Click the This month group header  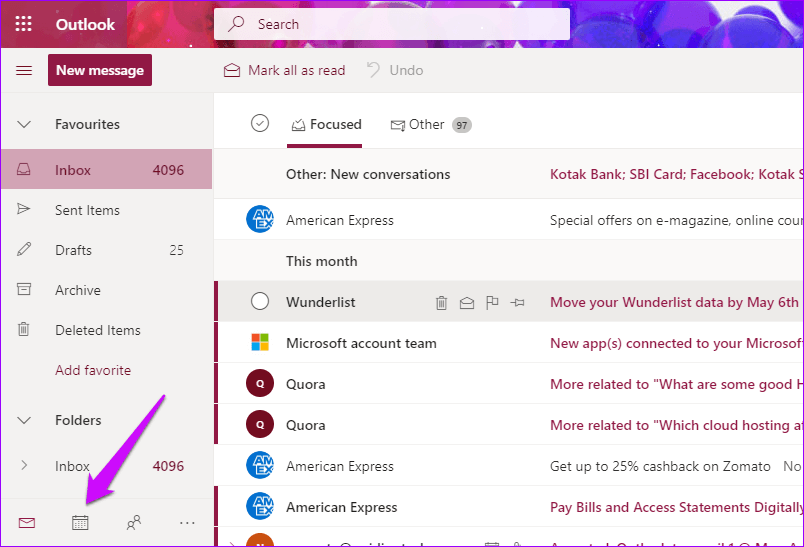click(321, 261)
